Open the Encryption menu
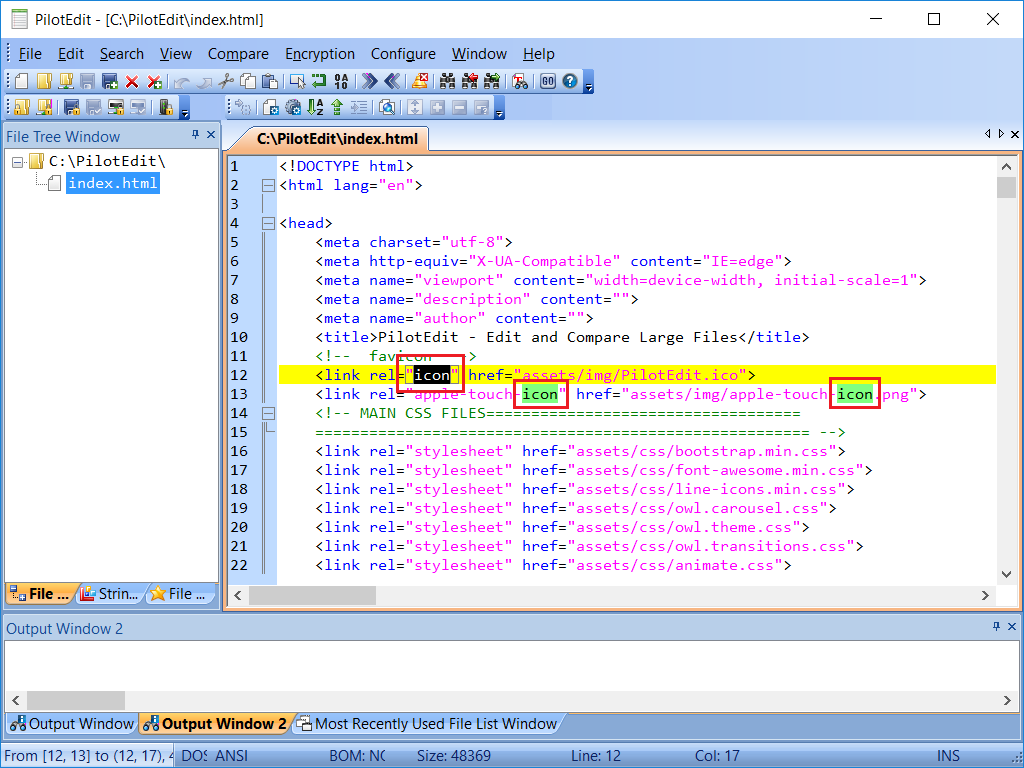 click(320, 54)
